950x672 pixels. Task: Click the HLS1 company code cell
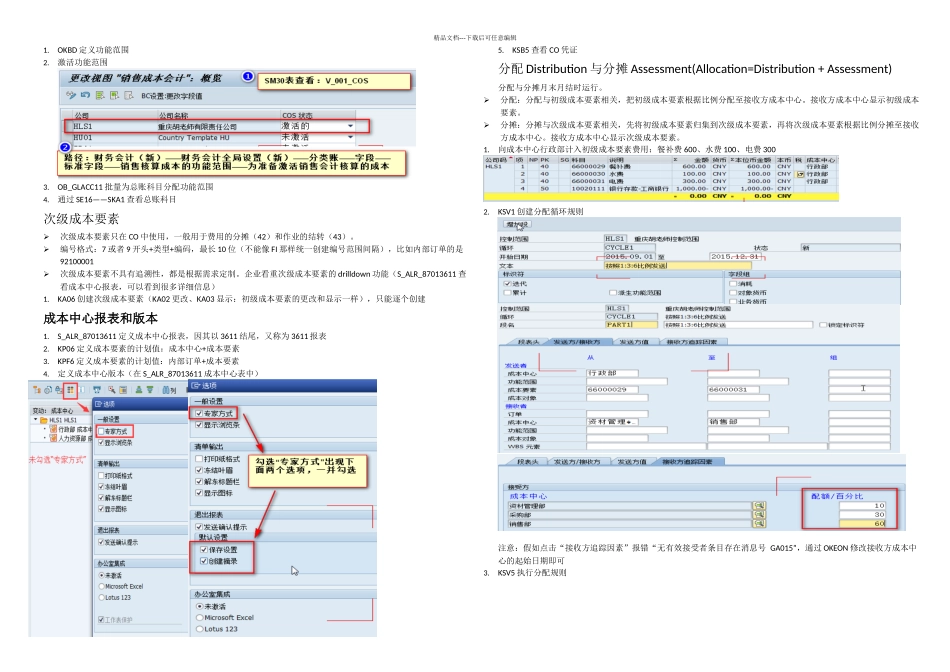tap(83, 126)
